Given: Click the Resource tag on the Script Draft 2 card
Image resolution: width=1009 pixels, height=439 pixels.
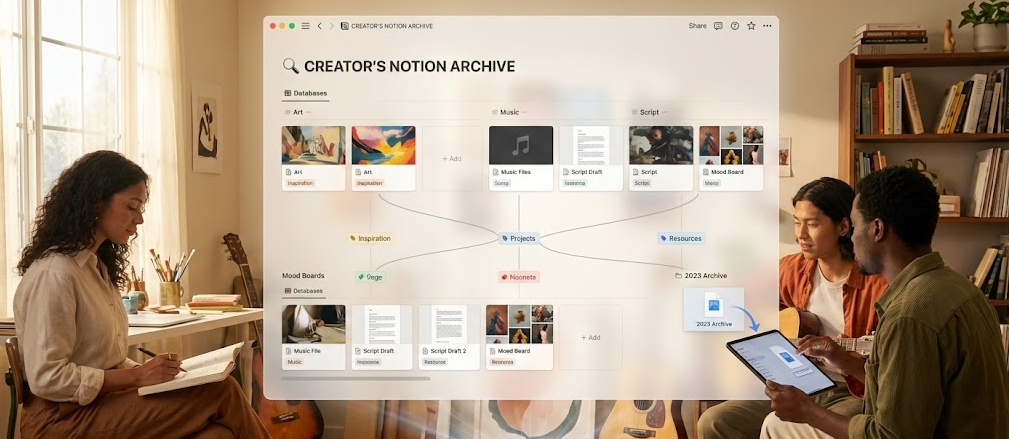Looking at the screenshot, I should [x=435, y=362].
